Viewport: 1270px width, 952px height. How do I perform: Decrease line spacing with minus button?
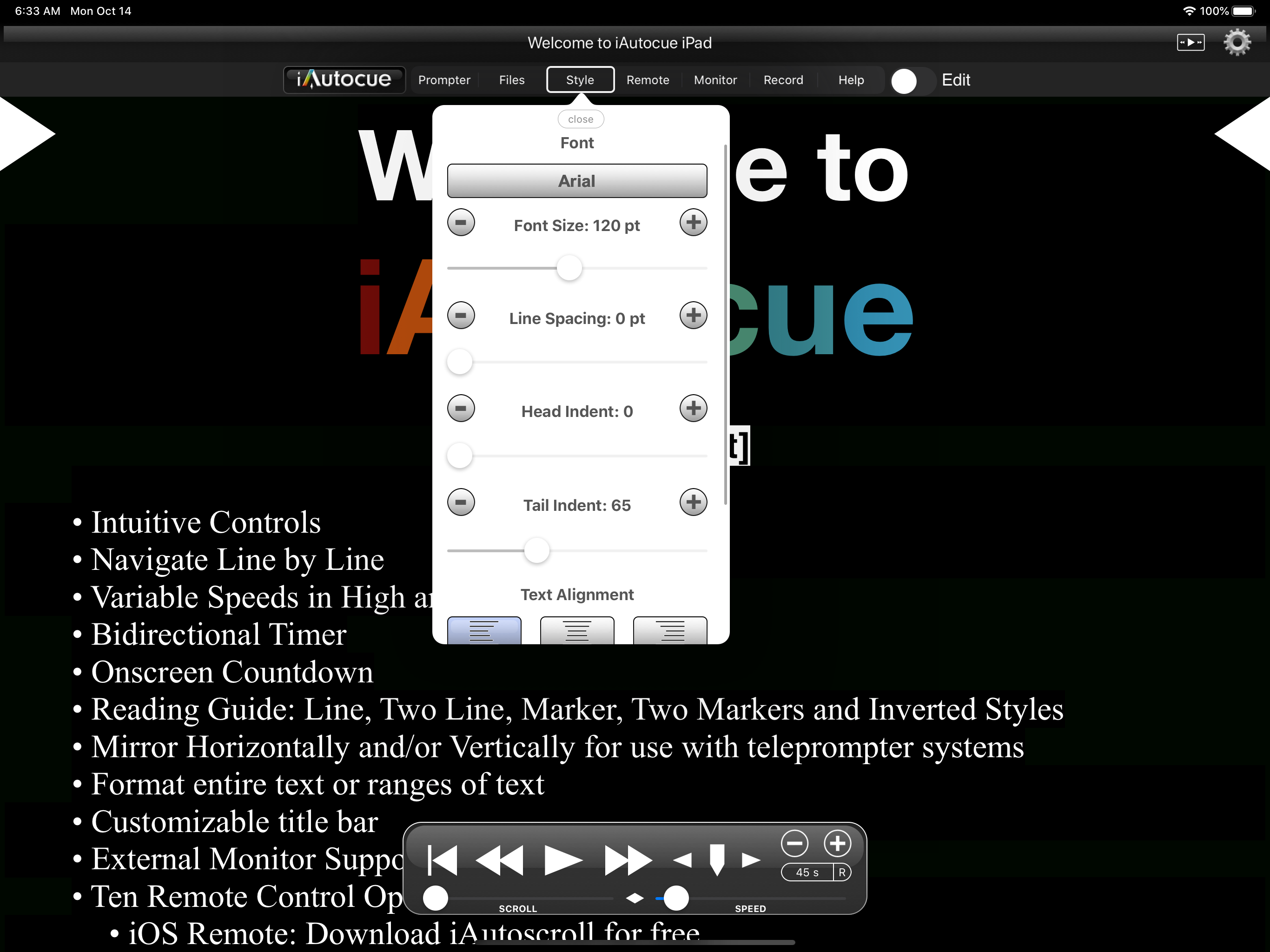461,315
